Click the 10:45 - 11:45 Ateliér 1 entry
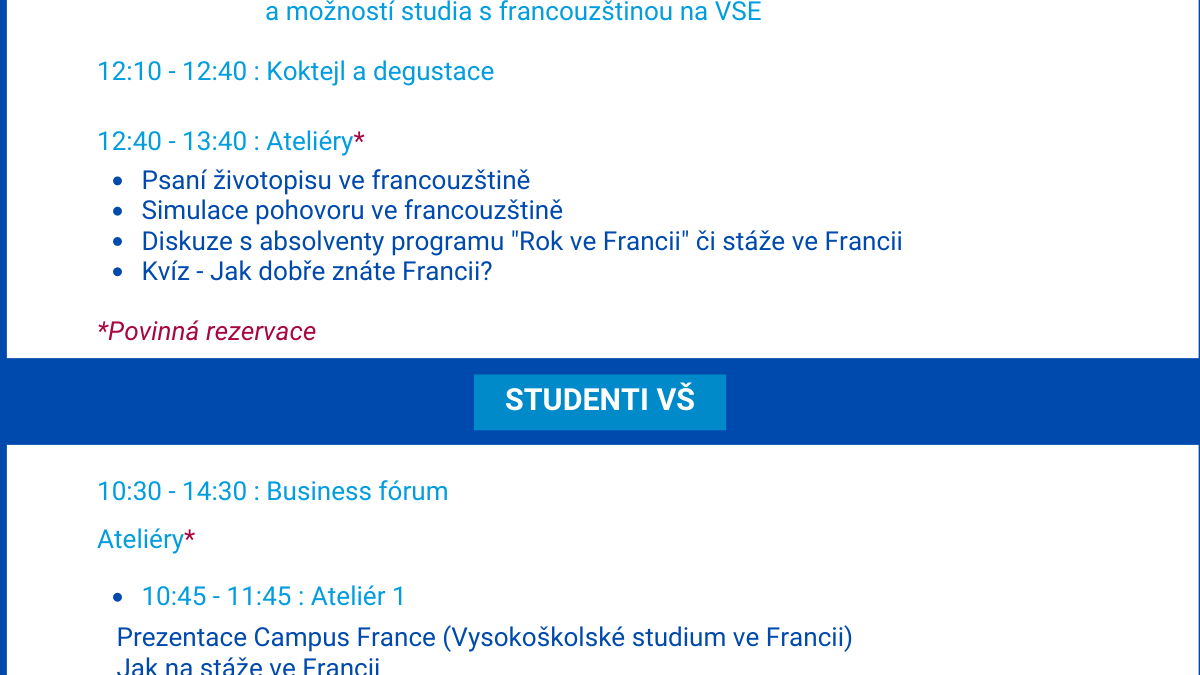 tap(273, 597)
